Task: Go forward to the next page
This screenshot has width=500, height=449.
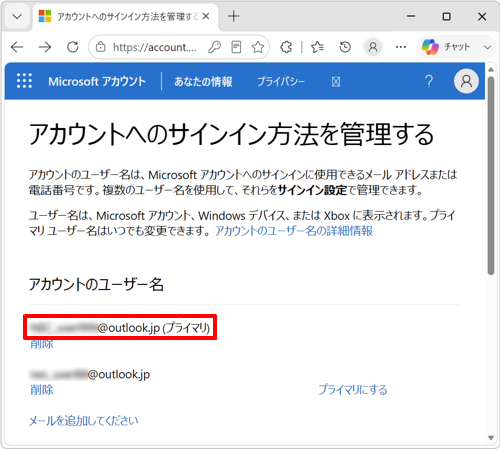Action: [45, 47]
